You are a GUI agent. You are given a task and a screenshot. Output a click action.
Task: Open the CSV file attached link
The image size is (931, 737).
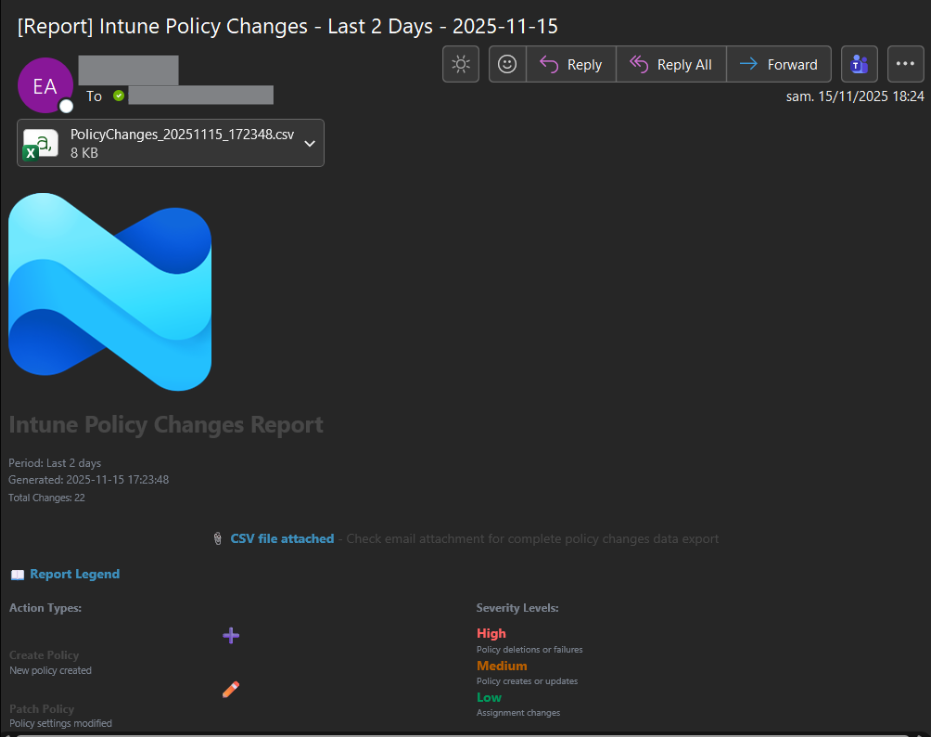(x=281, y=538)
